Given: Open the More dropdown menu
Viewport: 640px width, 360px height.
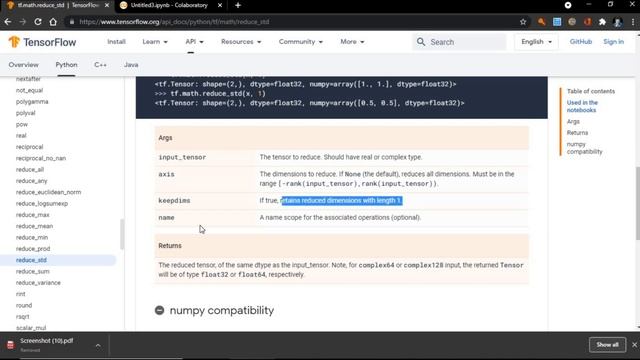Looking at the screenshot, I should click(x=352, y=42).
